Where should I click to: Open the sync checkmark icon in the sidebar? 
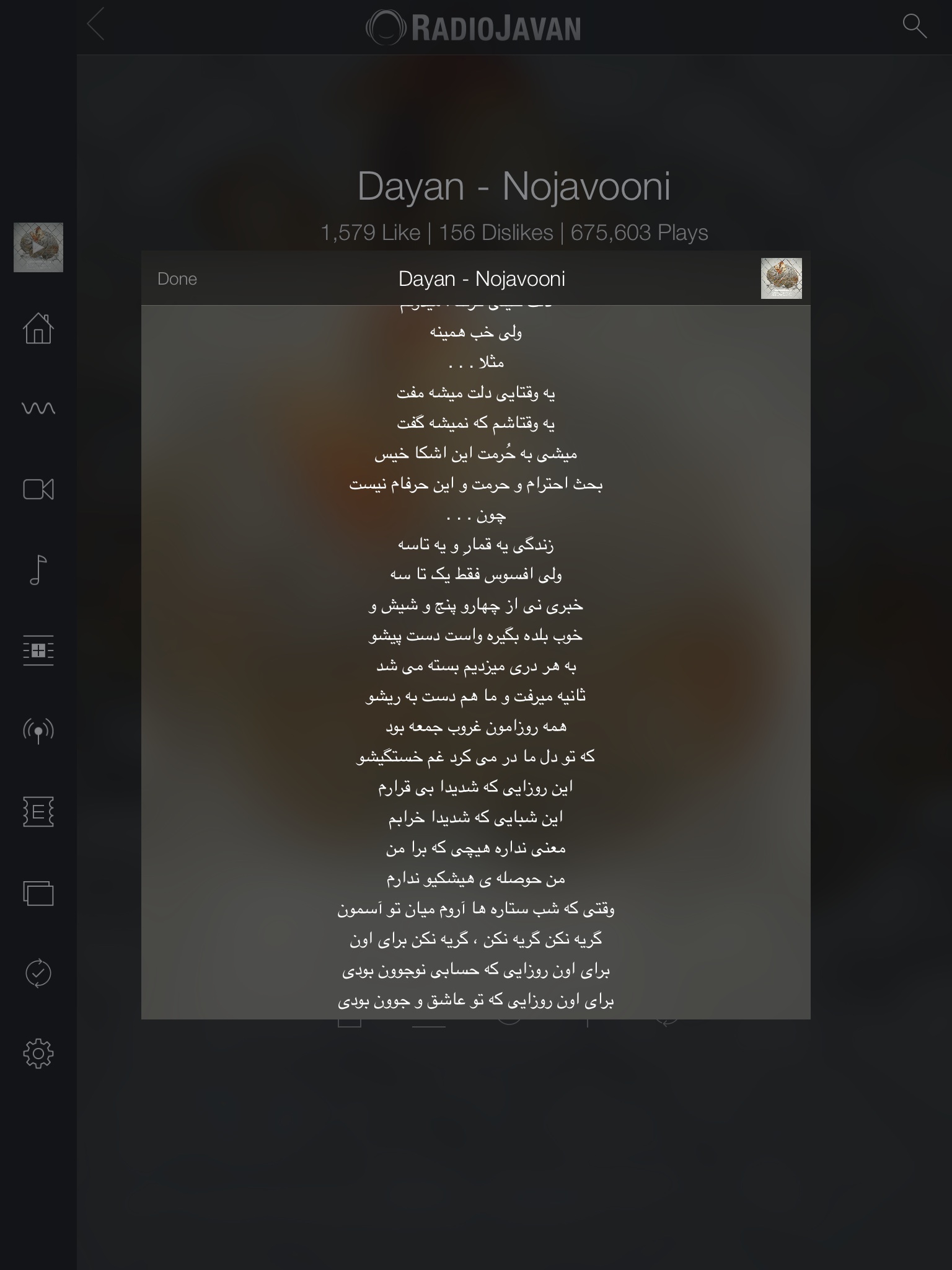[38, 973]
